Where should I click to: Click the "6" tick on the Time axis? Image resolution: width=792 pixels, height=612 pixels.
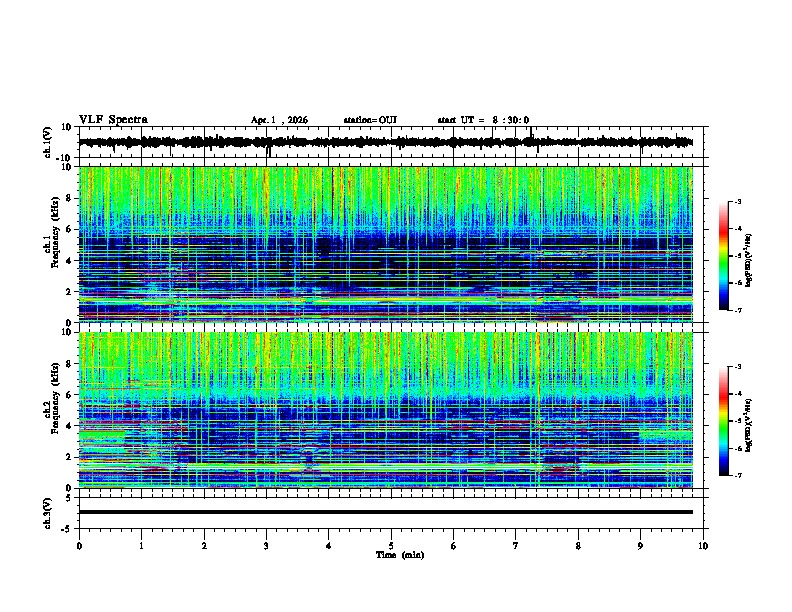[454, 546]
